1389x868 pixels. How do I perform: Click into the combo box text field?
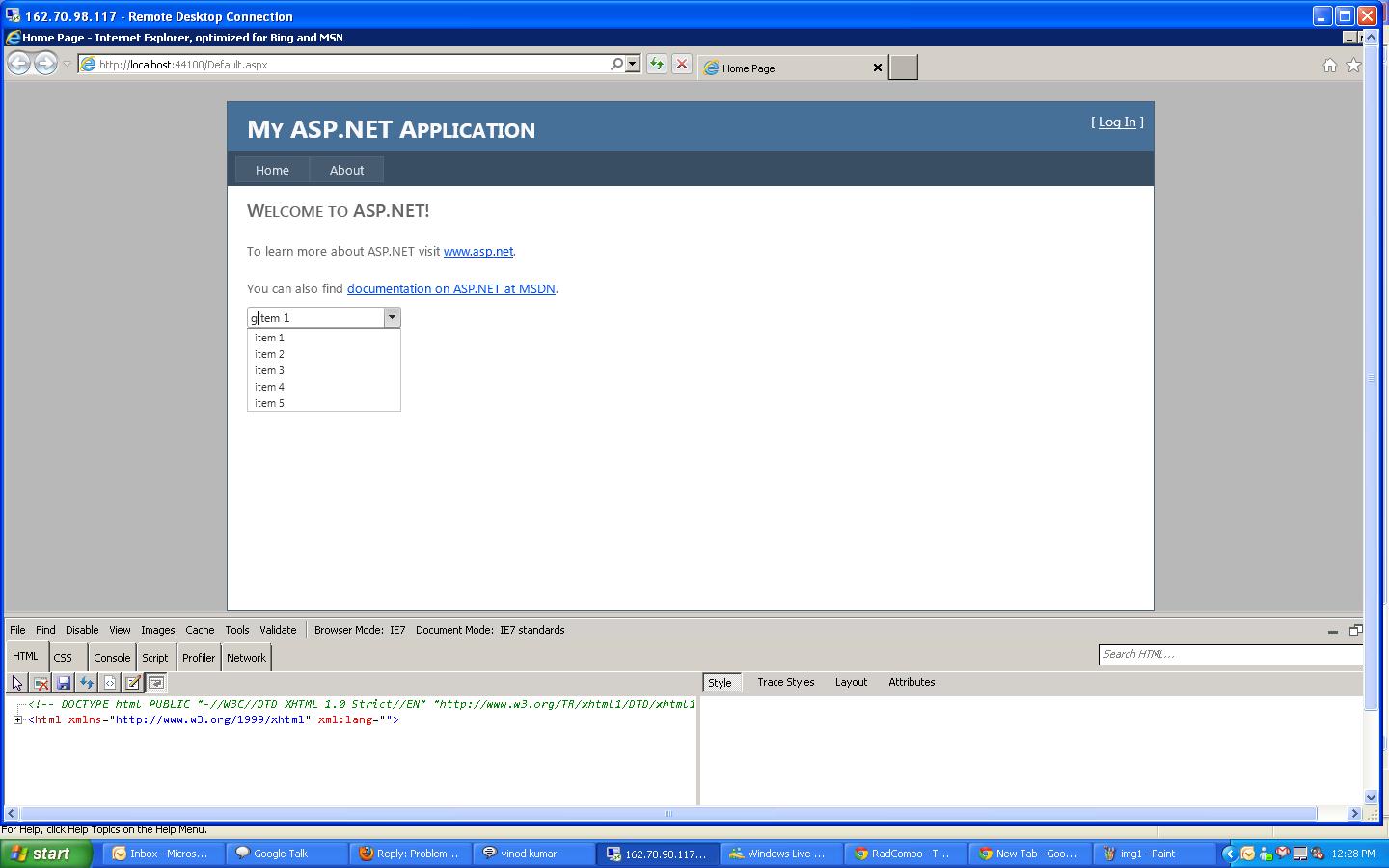click(x=316, y=317)
